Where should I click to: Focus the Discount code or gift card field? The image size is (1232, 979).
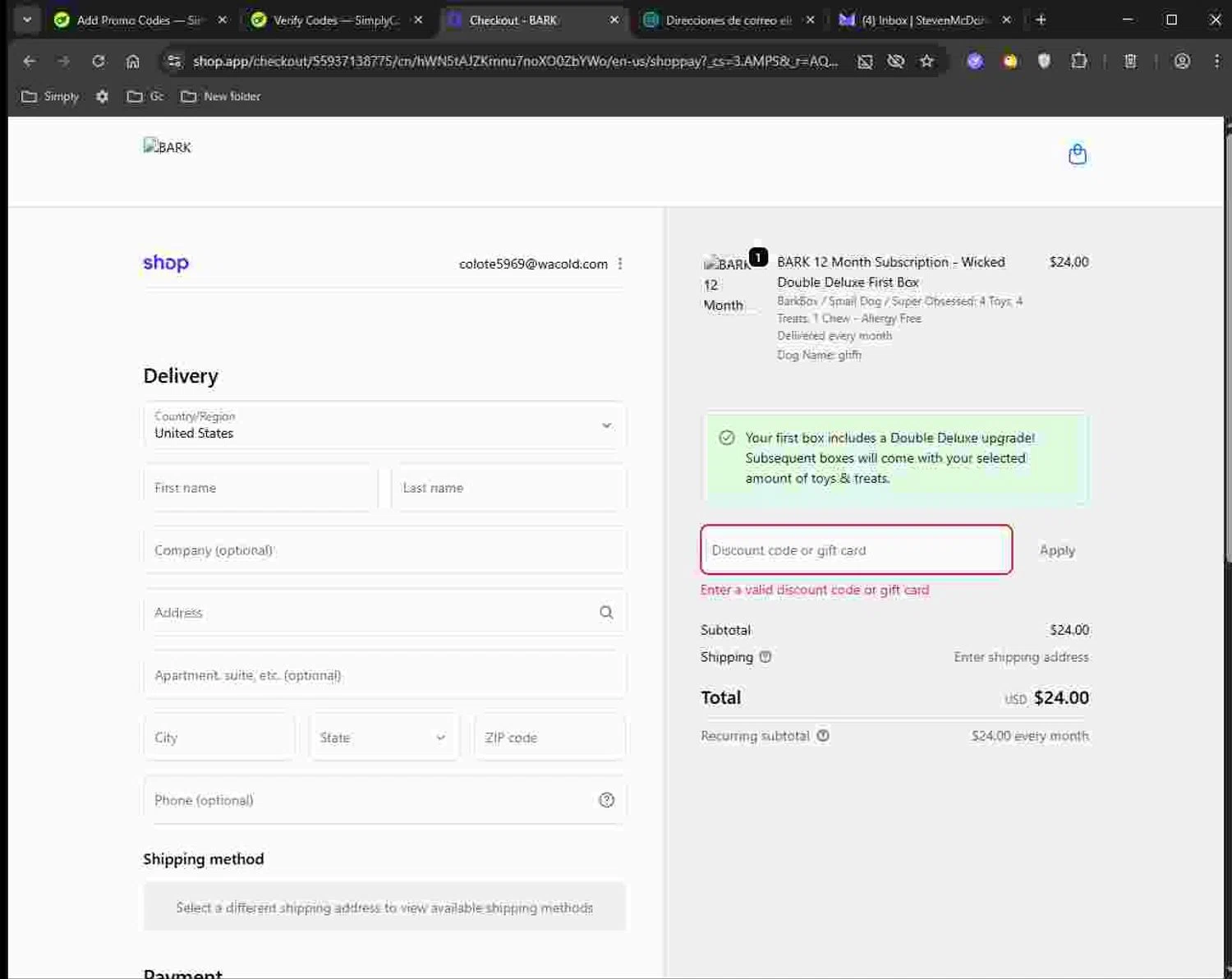856,550
